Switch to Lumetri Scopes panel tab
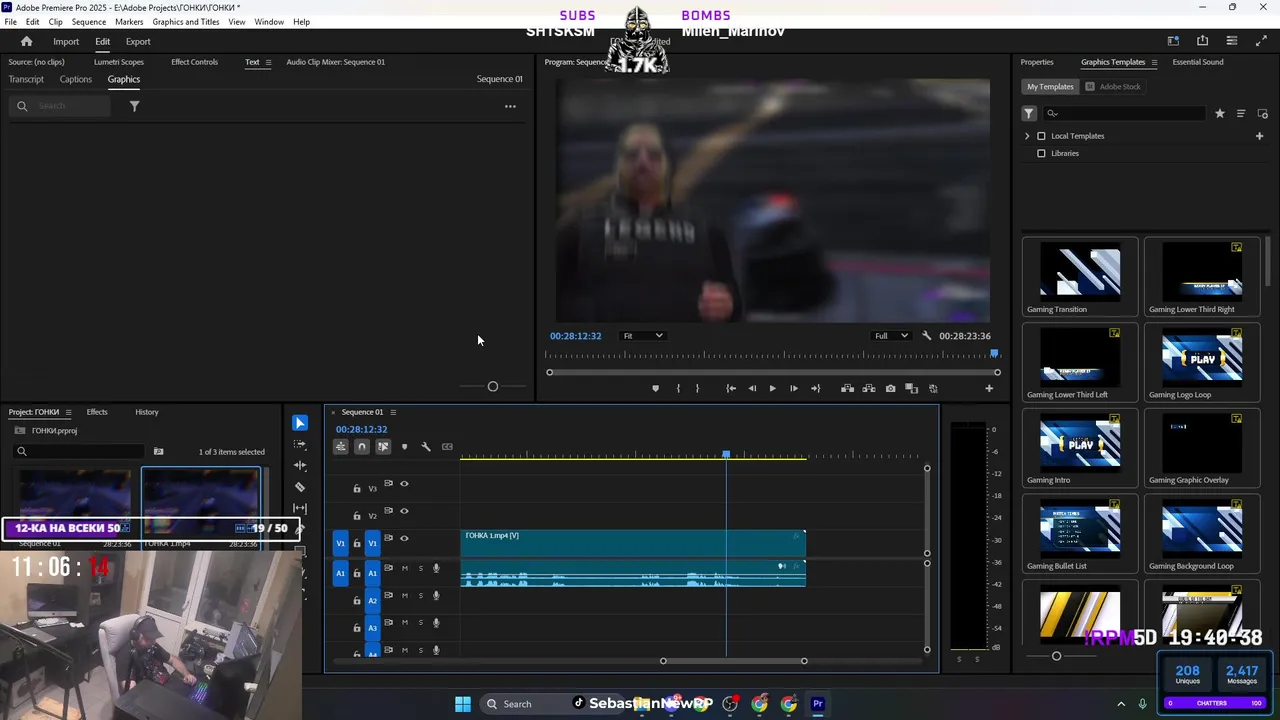The image size is (1280, 720). [x=119, y=62]
